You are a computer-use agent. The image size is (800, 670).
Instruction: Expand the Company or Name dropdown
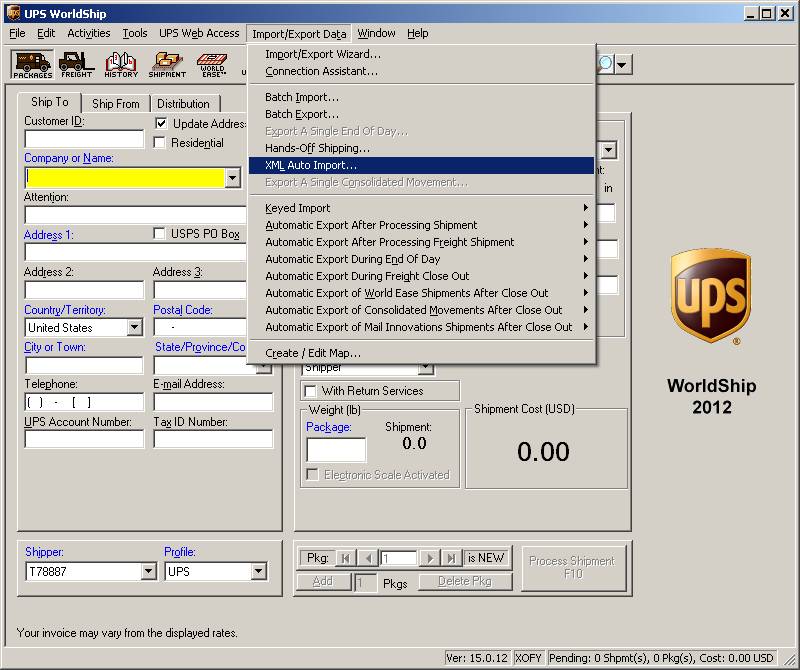coord(233,178)
